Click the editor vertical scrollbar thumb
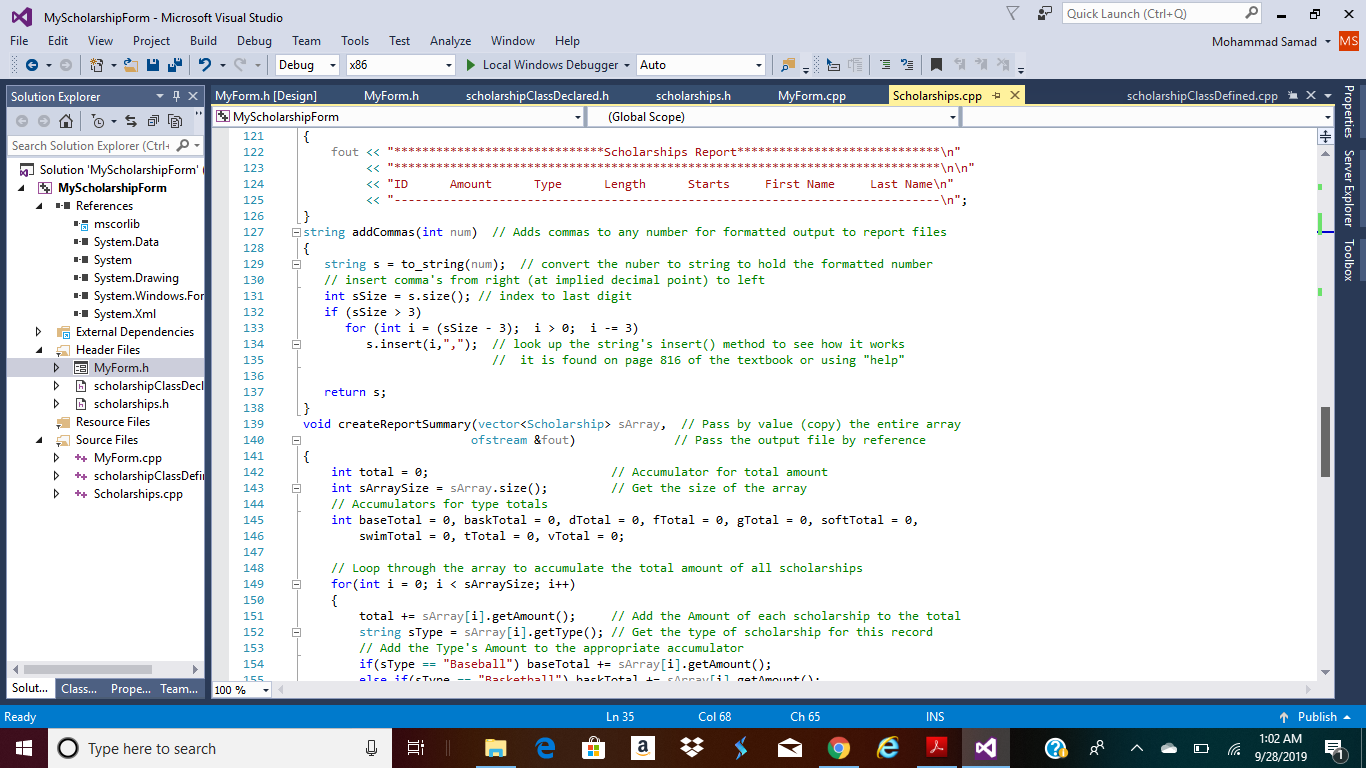This screenshot has width=1366, height=768. point(1326,441)
